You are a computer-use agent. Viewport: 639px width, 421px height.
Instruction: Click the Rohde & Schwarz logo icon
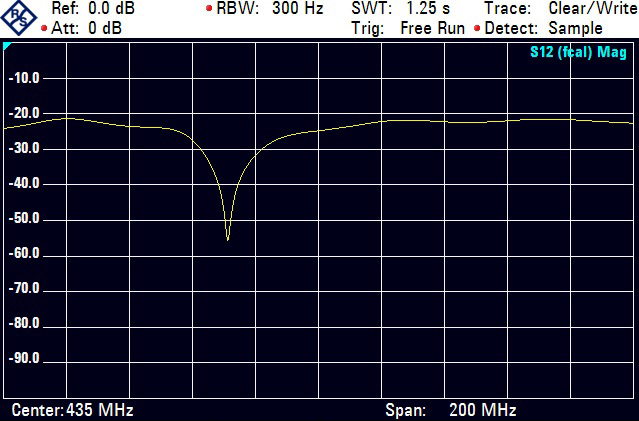pos(21,18)
